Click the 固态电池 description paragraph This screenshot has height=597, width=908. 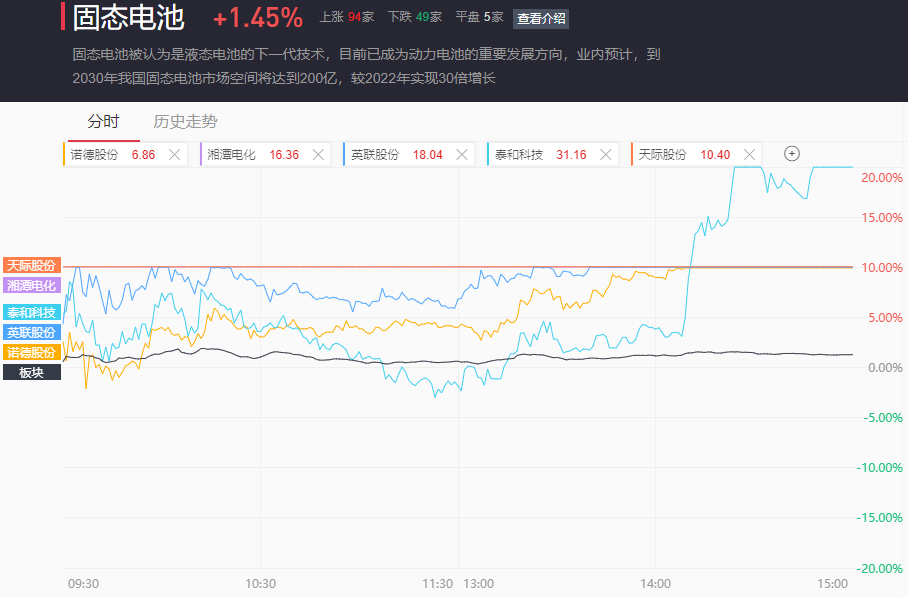pos(367,66)
